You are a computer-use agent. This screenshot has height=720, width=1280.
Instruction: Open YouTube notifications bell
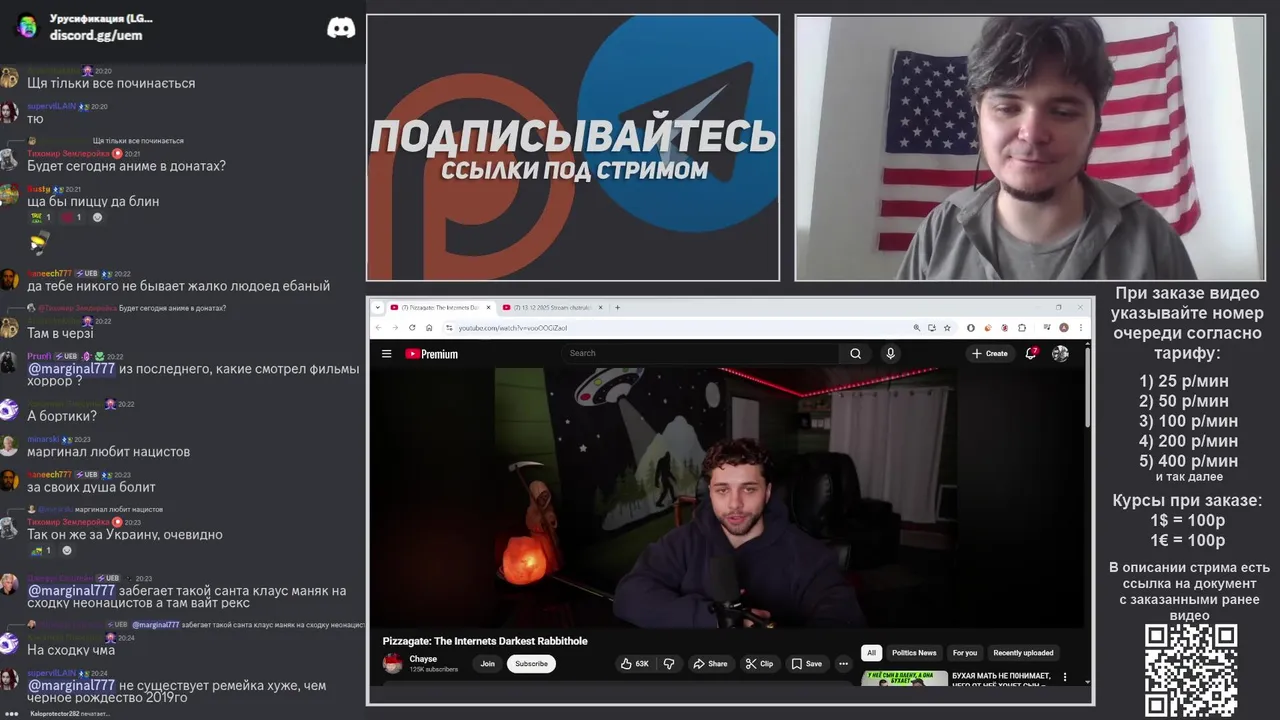tap(1031, 353)
